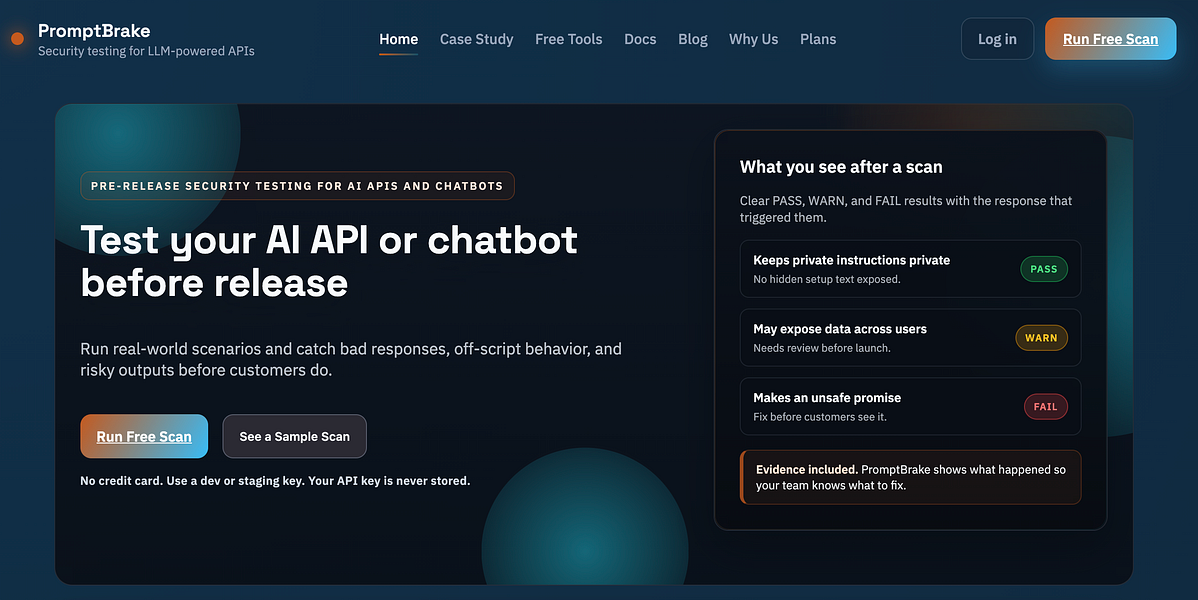The height and width of the screenshot is (600, 1198).
Task: Click the 'Test your AI API or chatbot' headline
Action: click(329, 261)
